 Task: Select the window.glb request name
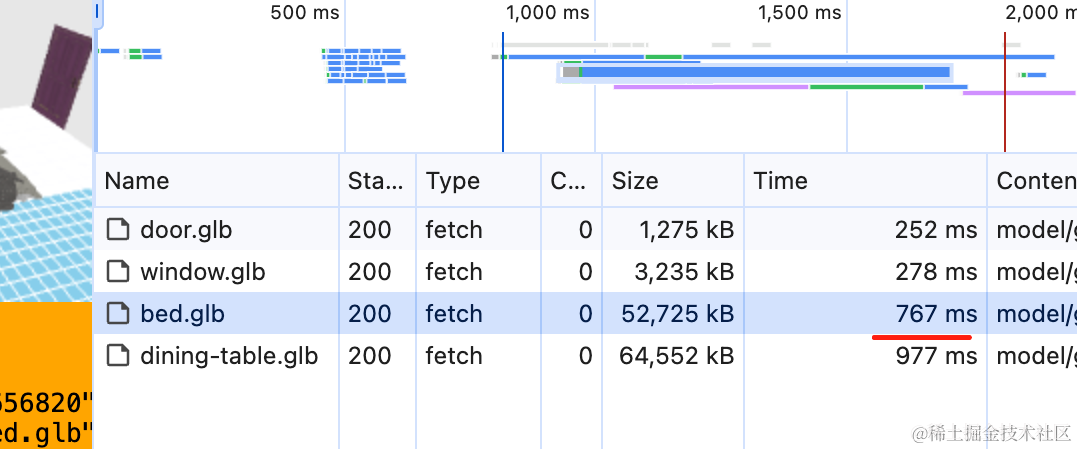203,272
